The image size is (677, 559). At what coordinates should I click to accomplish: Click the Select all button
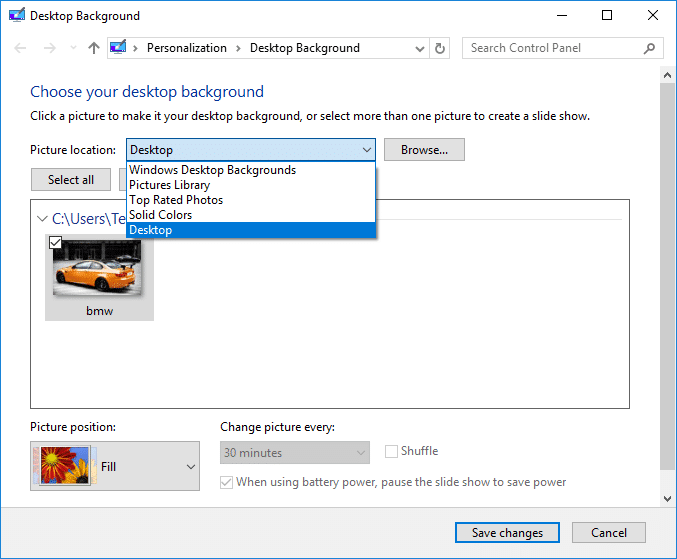(71, 180)
